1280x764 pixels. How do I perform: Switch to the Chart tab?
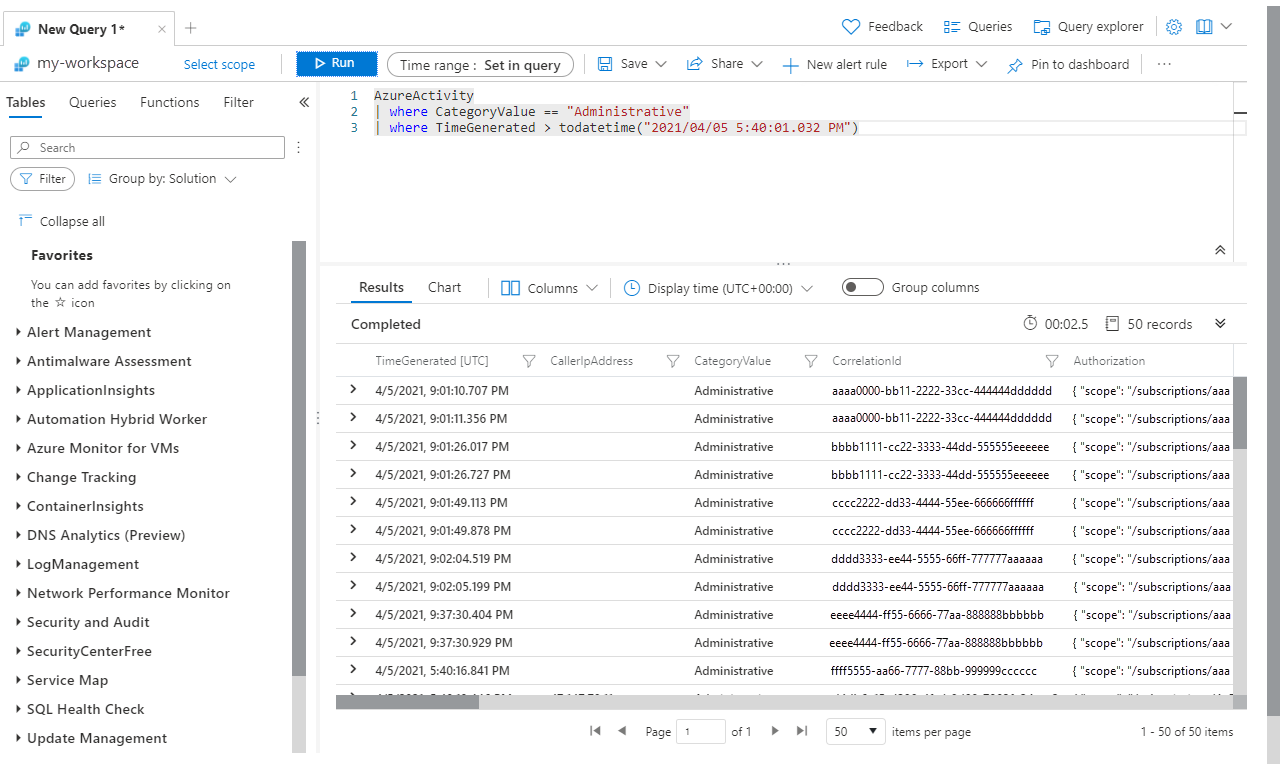click(x=445, y=288)
